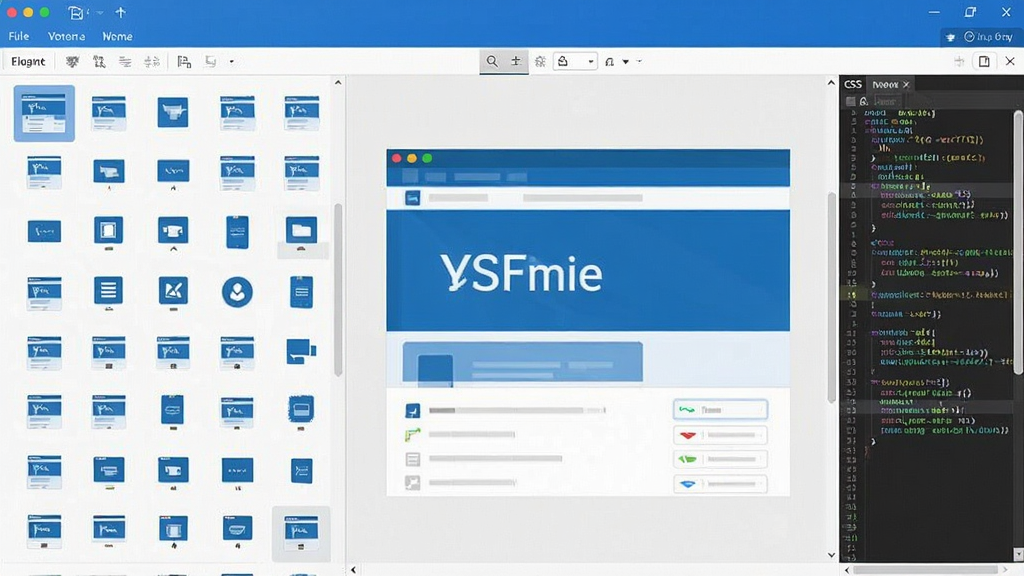Click the green corner-arrow icon in preview list
This screenshot has width=1024, height=576.
413,434
